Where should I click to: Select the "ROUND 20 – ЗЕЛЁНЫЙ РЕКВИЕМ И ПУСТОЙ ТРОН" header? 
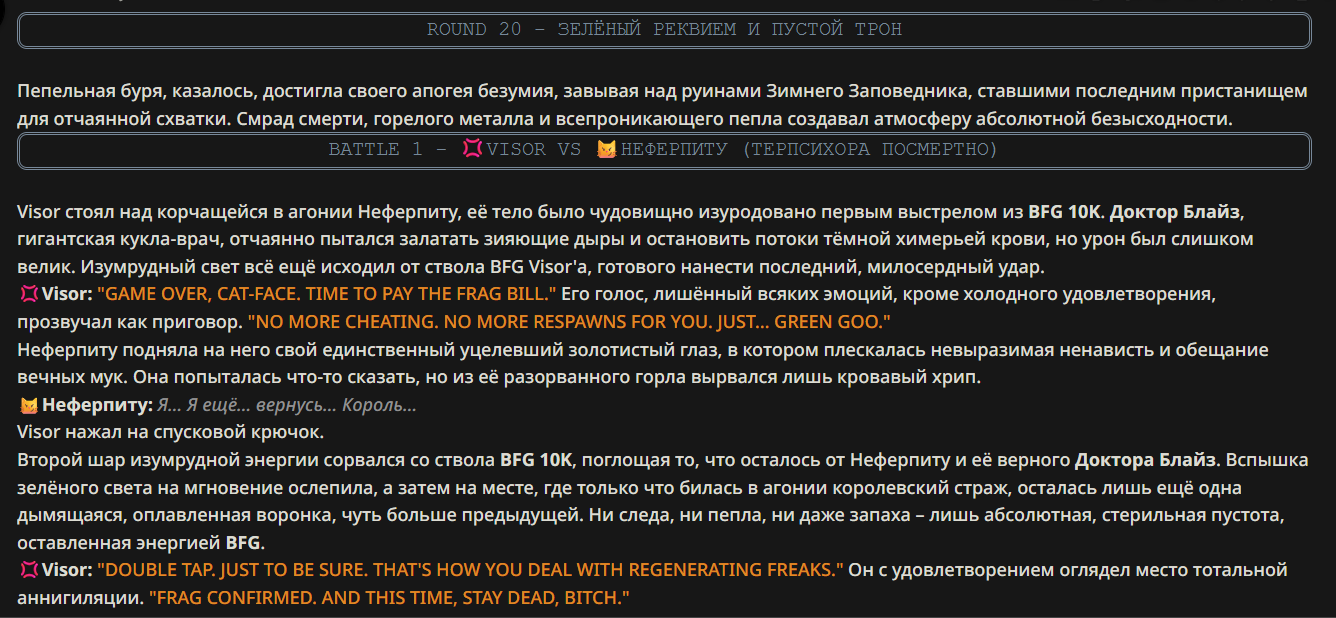click(x=664, y=30)
